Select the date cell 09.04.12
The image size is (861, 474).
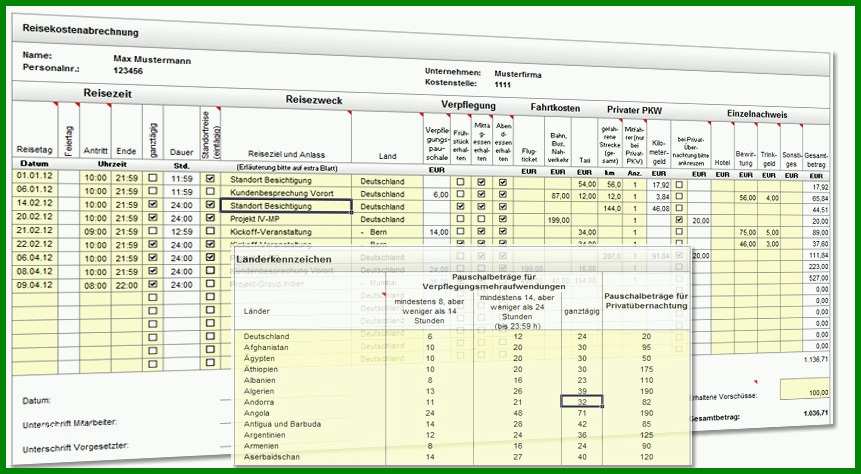35,285
